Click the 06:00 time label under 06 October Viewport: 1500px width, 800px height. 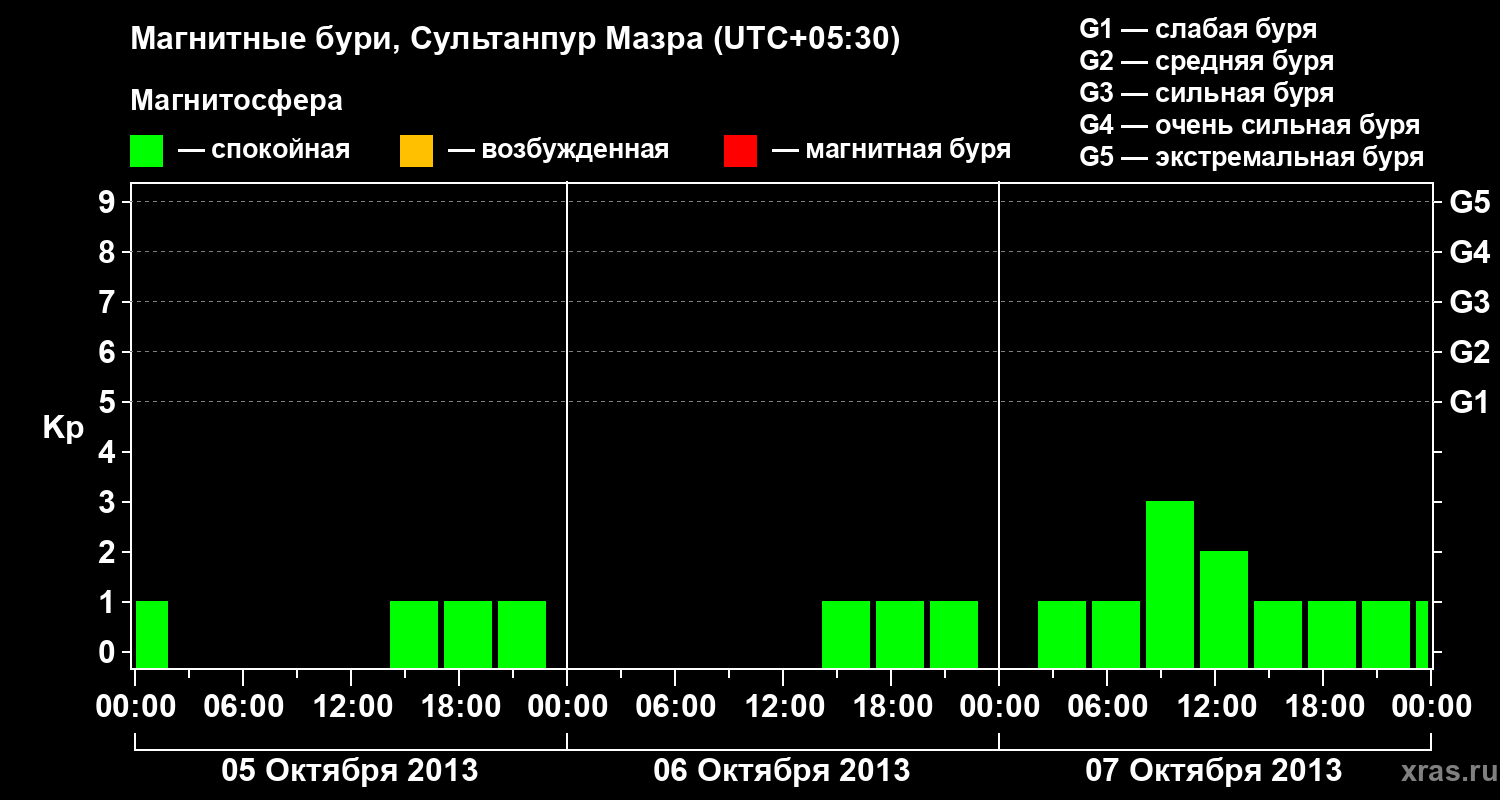click(x=675, y=706)
